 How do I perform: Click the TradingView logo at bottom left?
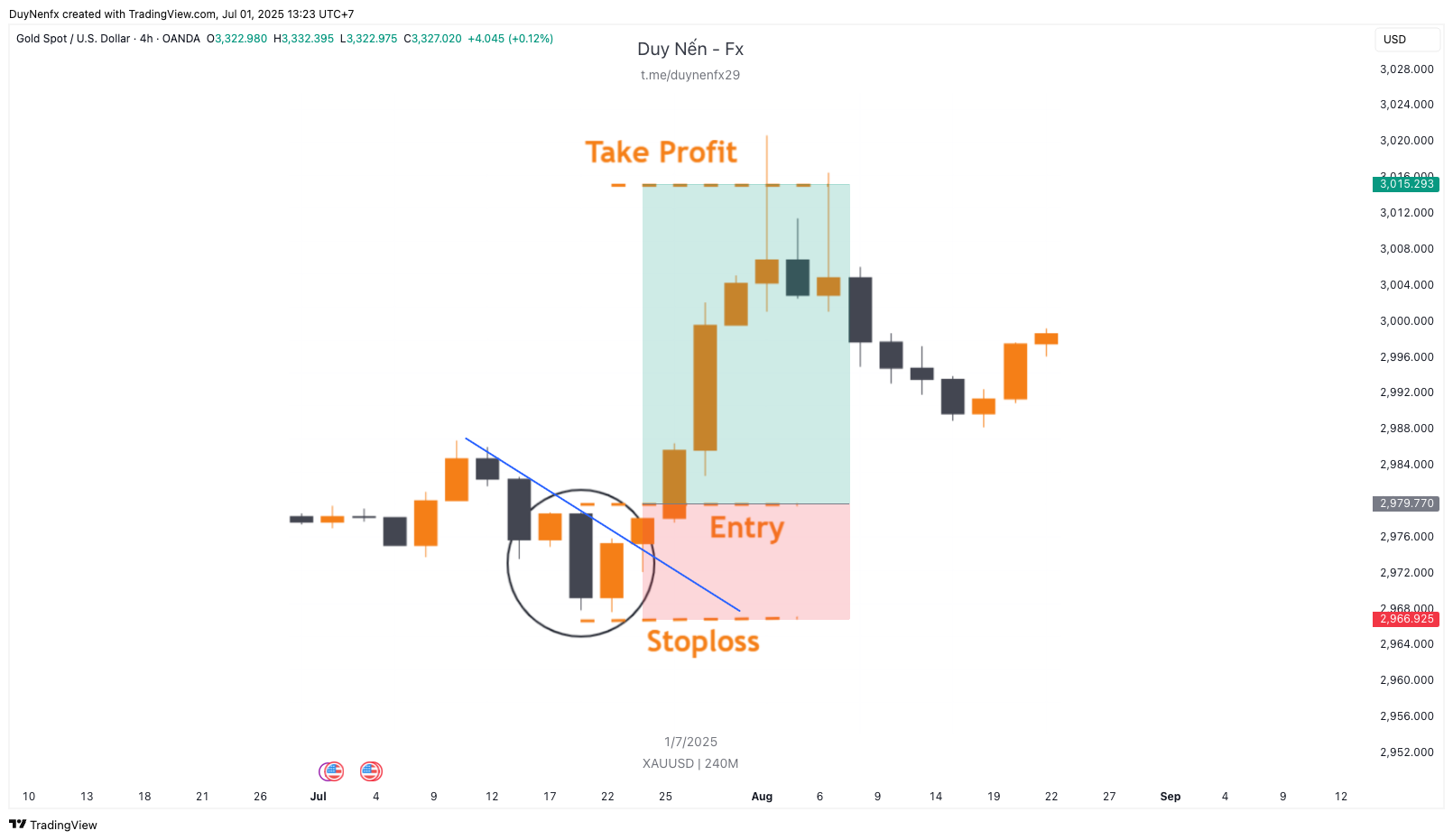tap(52, 825)
